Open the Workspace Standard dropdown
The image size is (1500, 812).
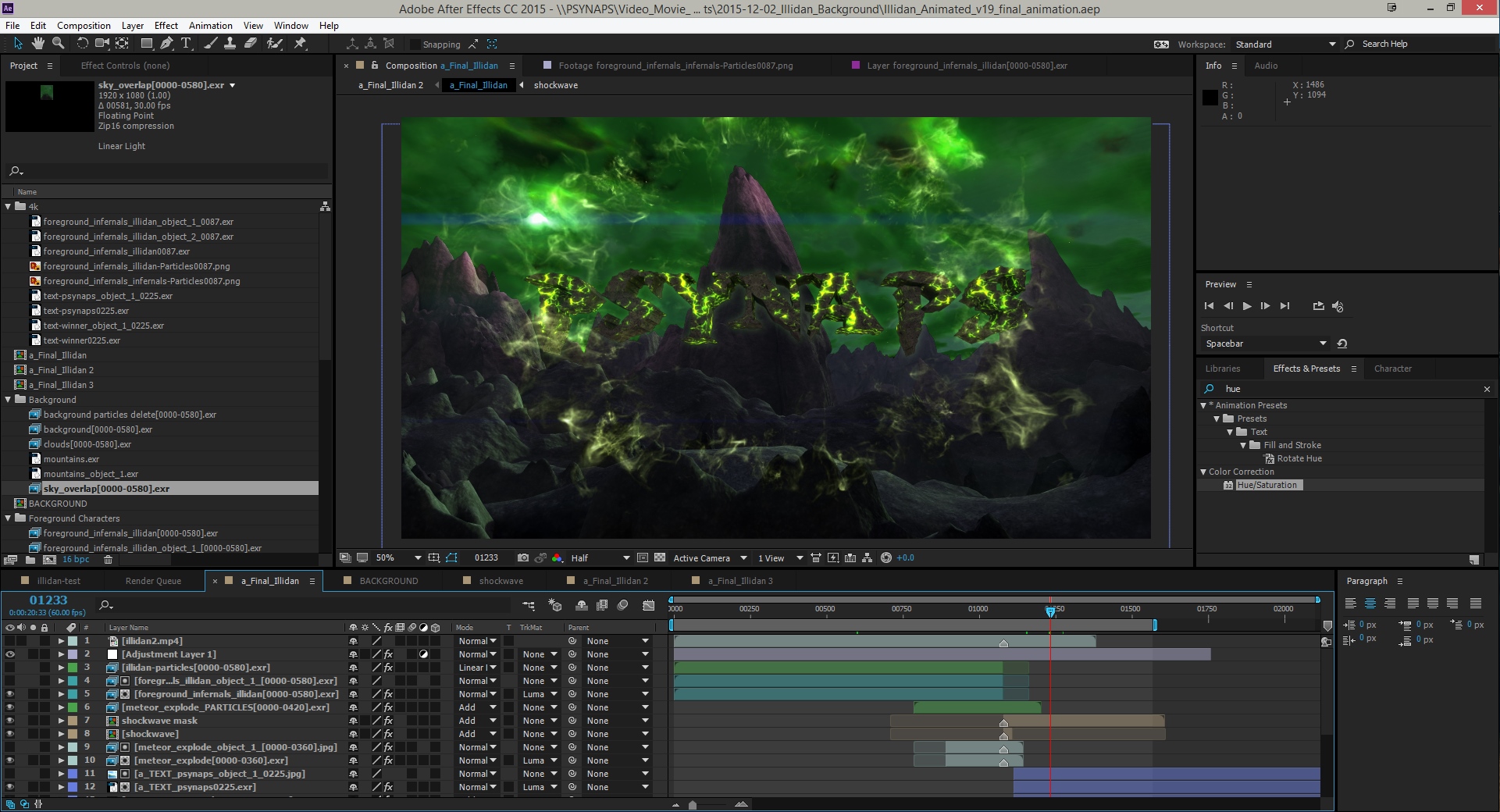coord(1286,45)
